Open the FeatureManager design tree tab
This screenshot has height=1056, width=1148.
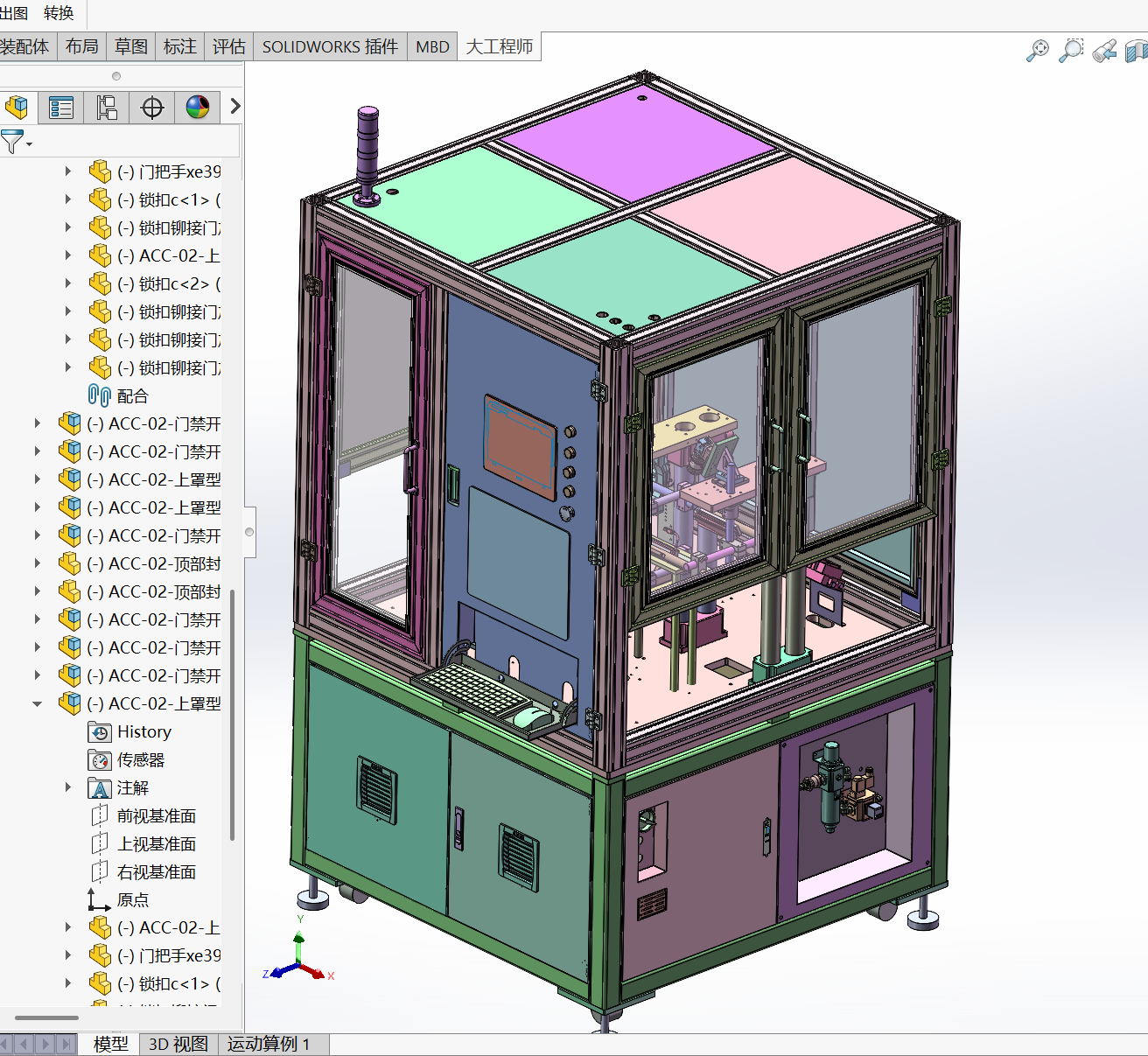[x=17, y=108]
